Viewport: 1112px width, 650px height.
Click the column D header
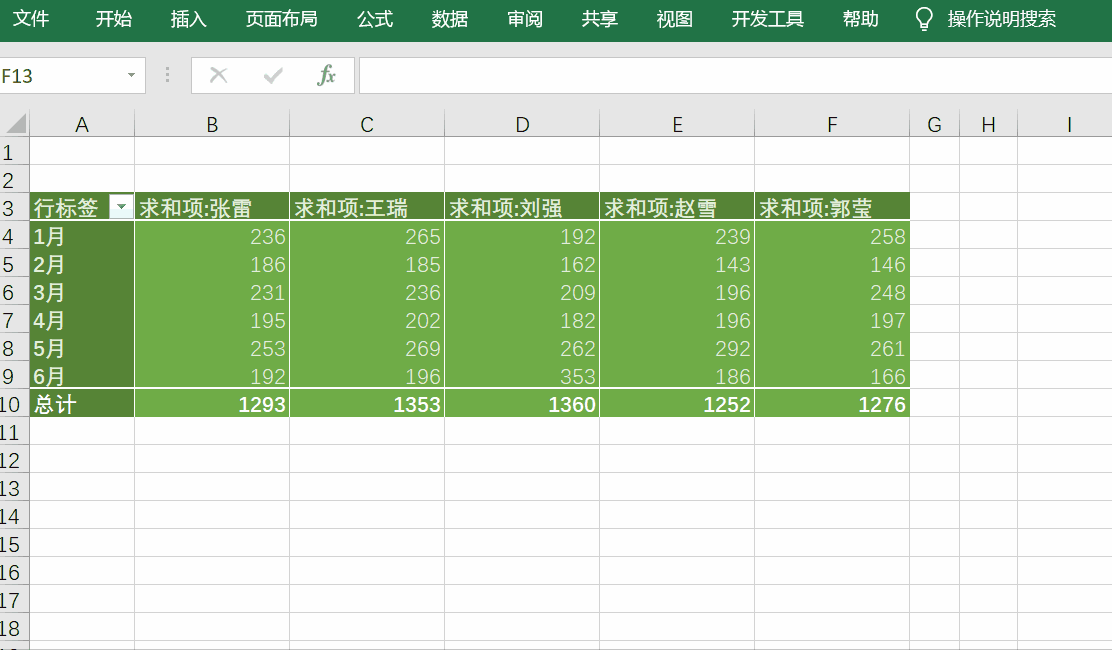pos(521,123)
